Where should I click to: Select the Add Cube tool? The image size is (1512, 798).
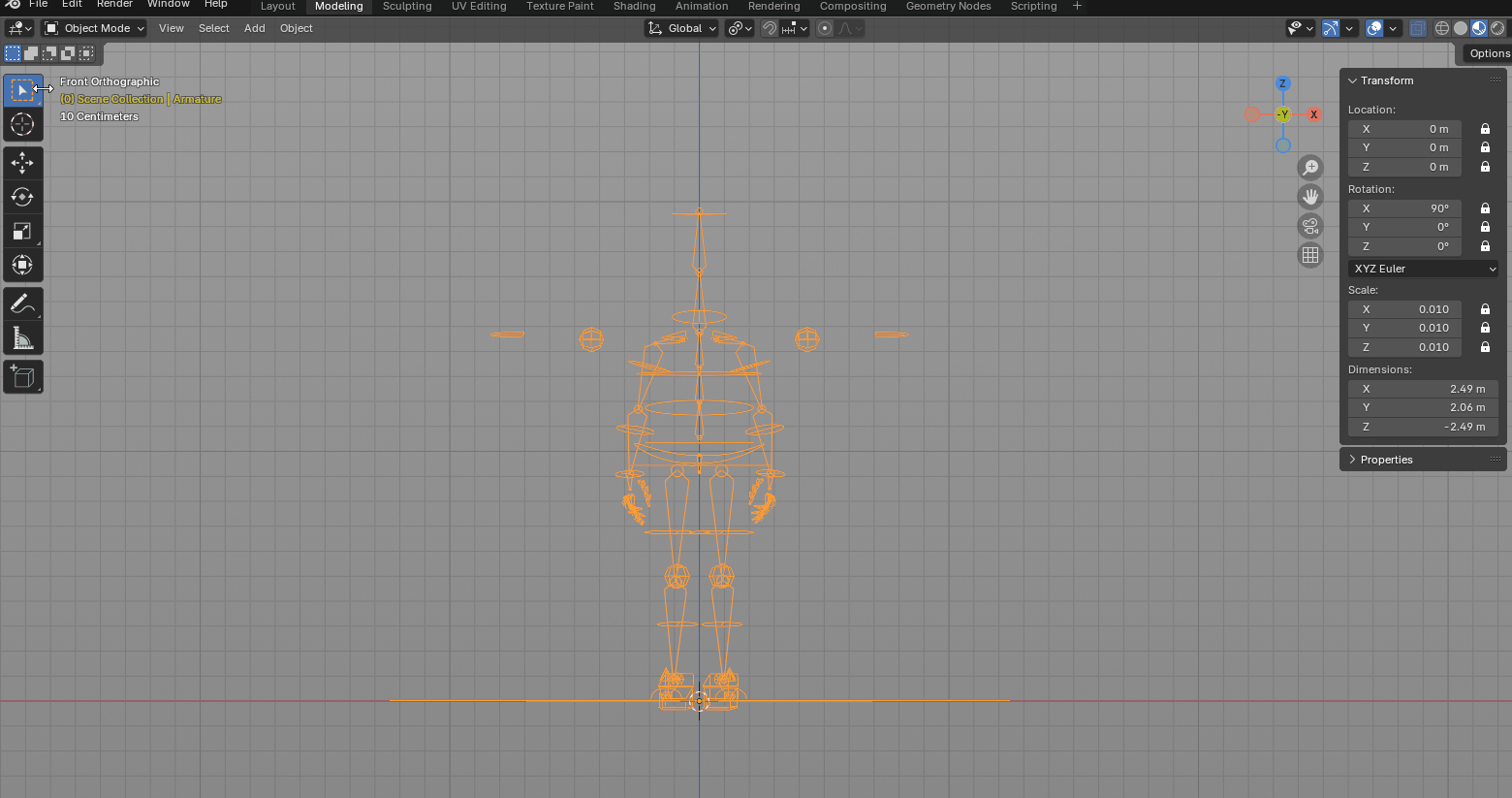point(22,377)
